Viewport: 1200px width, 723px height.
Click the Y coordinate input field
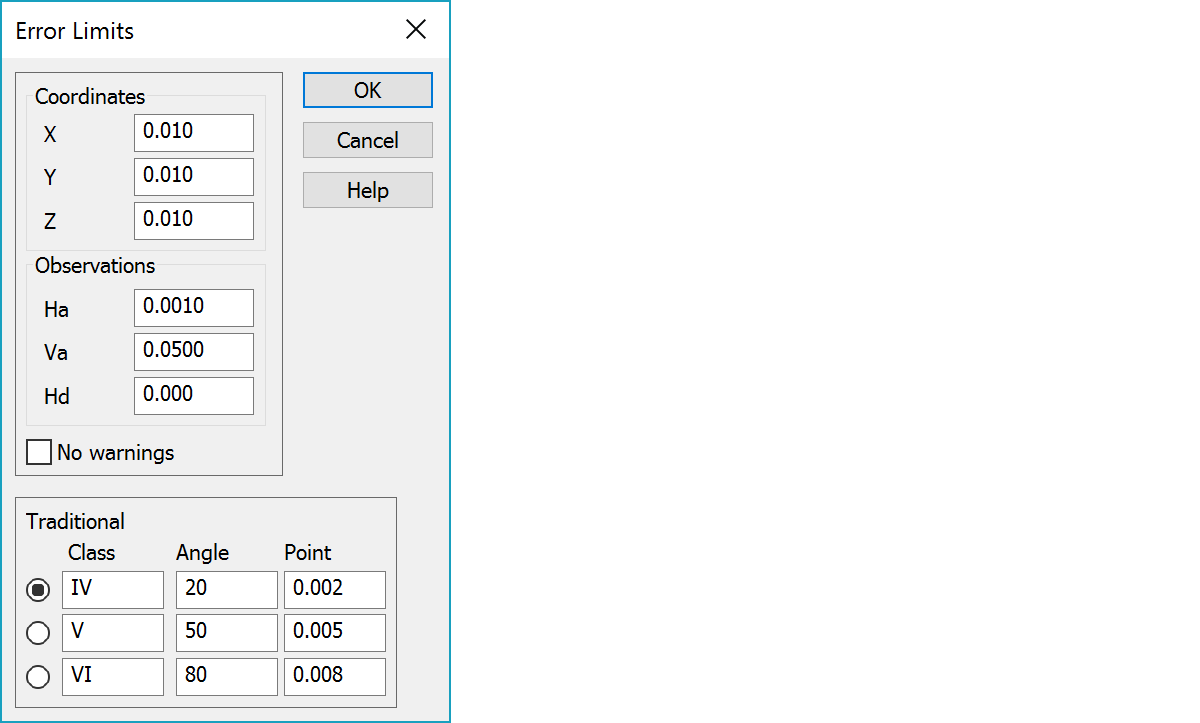[194, 177]
